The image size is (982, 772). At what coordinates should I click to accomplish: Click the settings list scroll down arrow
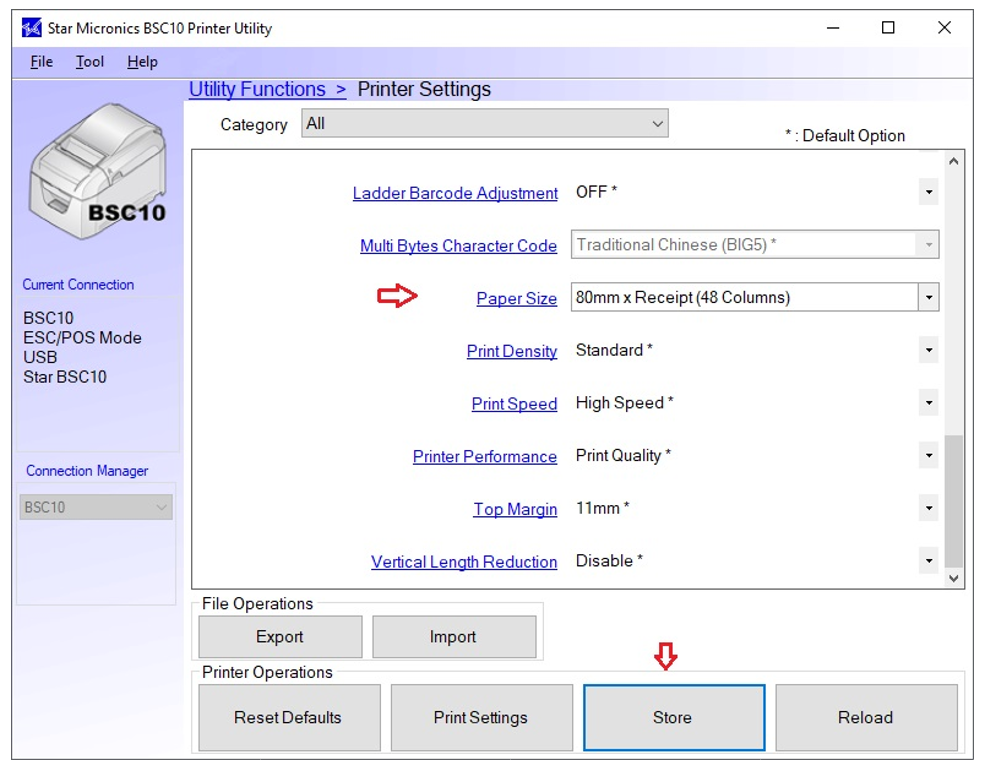click(x=953, y=579)
